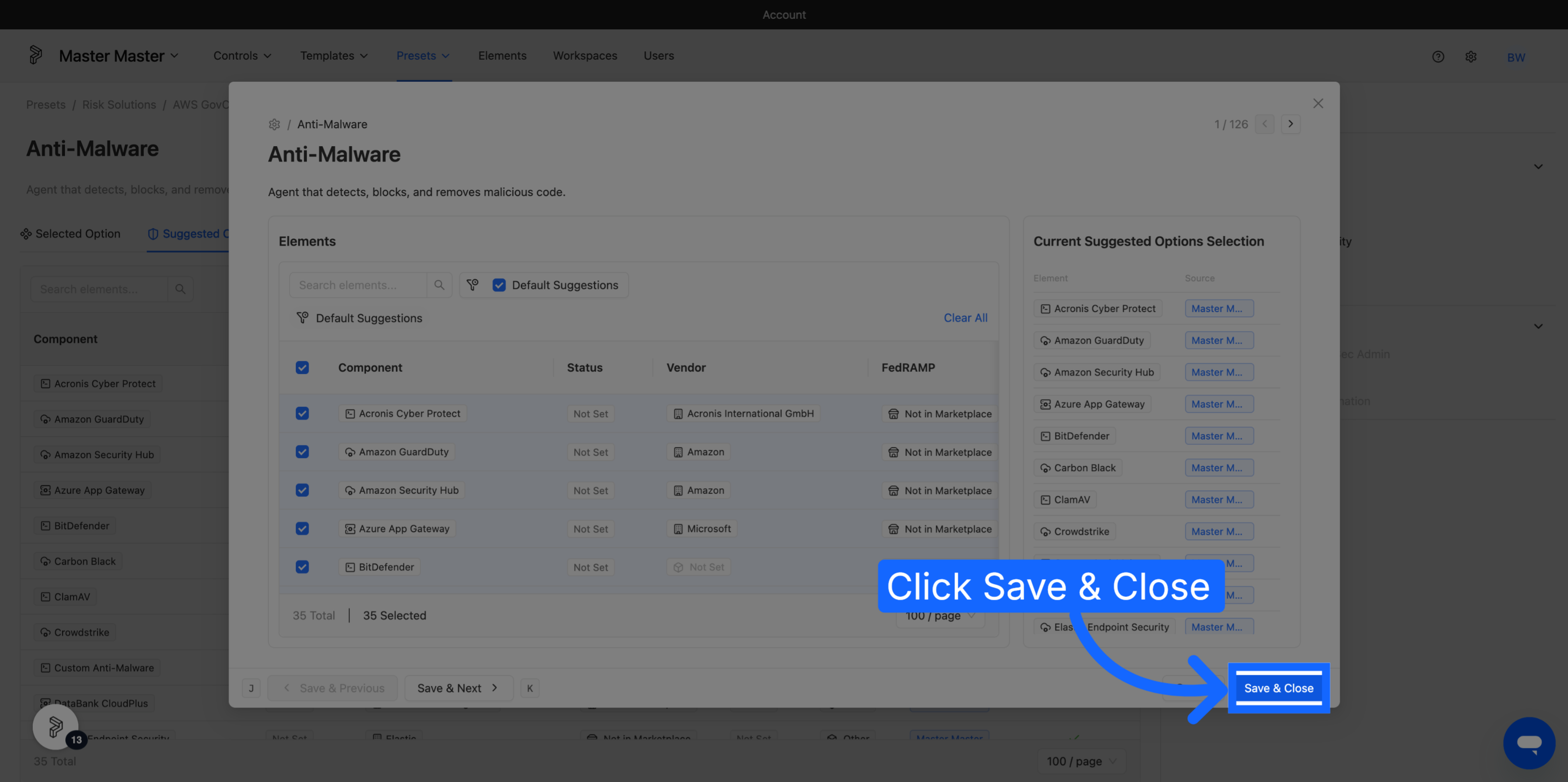Toggle the Default Suggestions filter checkbox

coord(499,285)
